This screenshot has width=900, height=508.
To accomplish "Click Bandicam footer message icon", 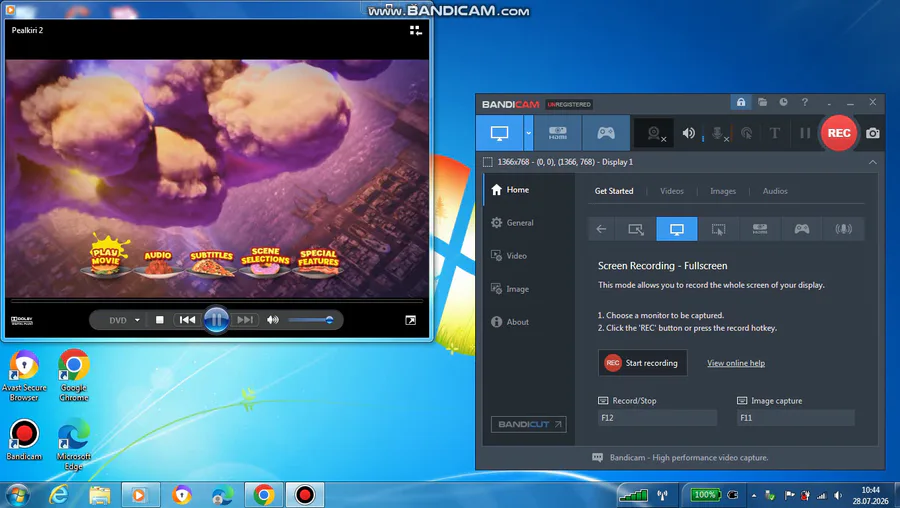I will tap(598, 457).
